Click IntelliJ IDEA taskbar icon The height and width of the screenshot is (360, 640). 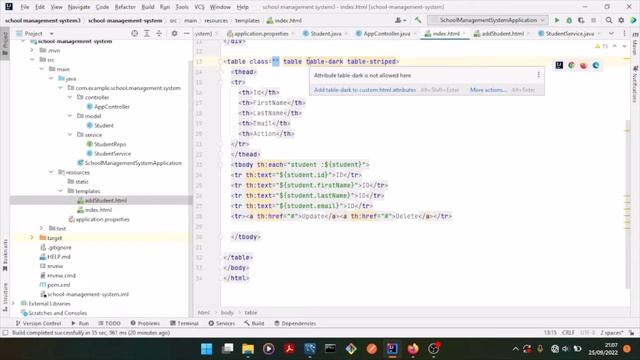(392, 349)
